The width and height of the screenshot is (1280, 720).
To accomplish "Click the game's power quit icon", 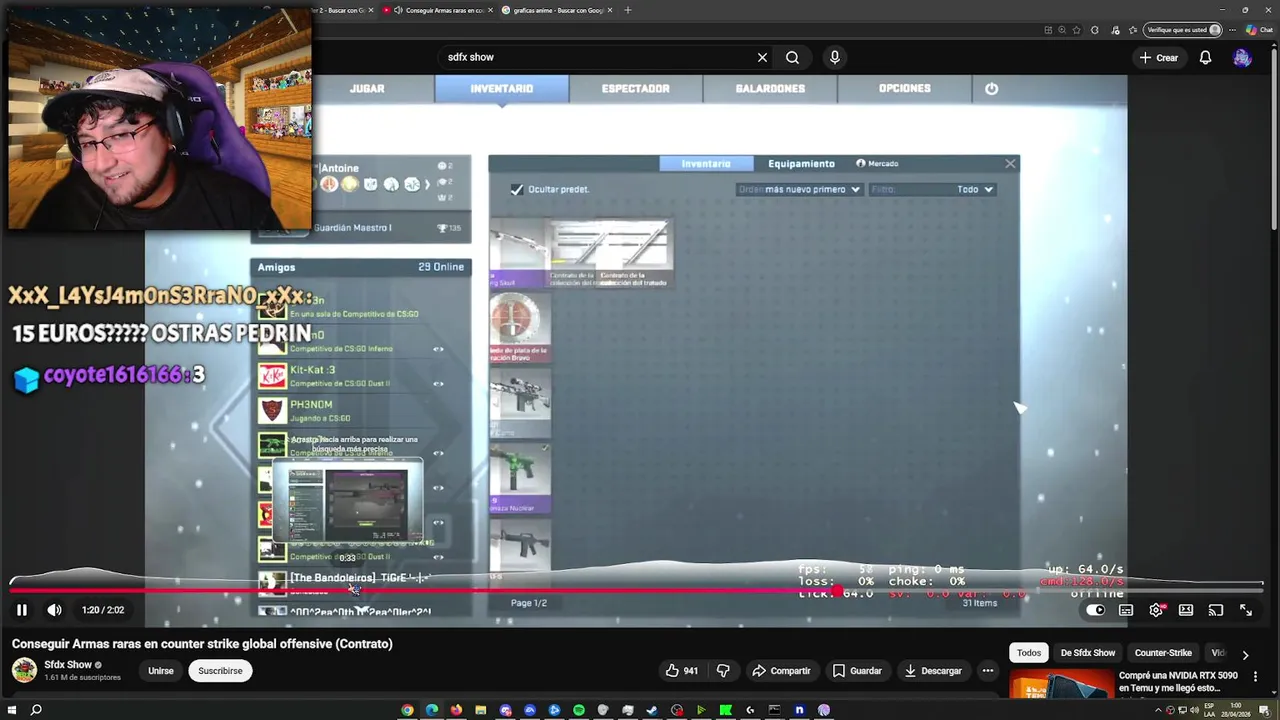I will pyautogui.click(x=991, y=88).
